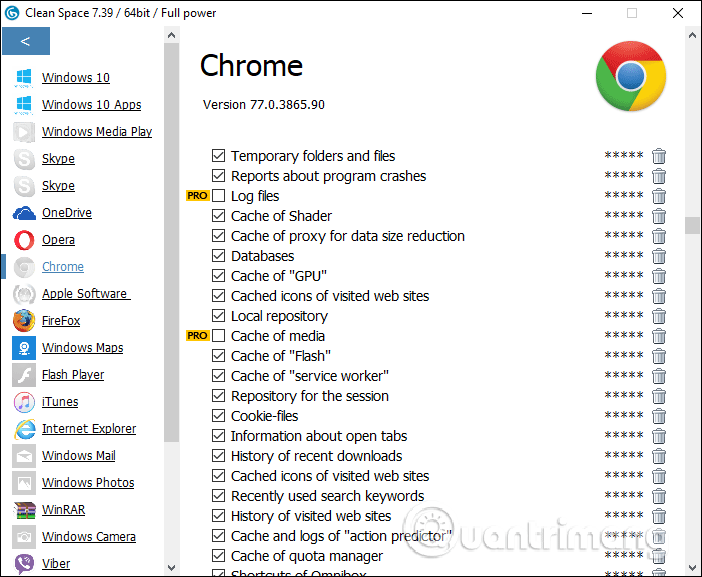Screen dimensions: 702x577
Task: Click the OneDrive cloud icon
Action: point(24,213)
